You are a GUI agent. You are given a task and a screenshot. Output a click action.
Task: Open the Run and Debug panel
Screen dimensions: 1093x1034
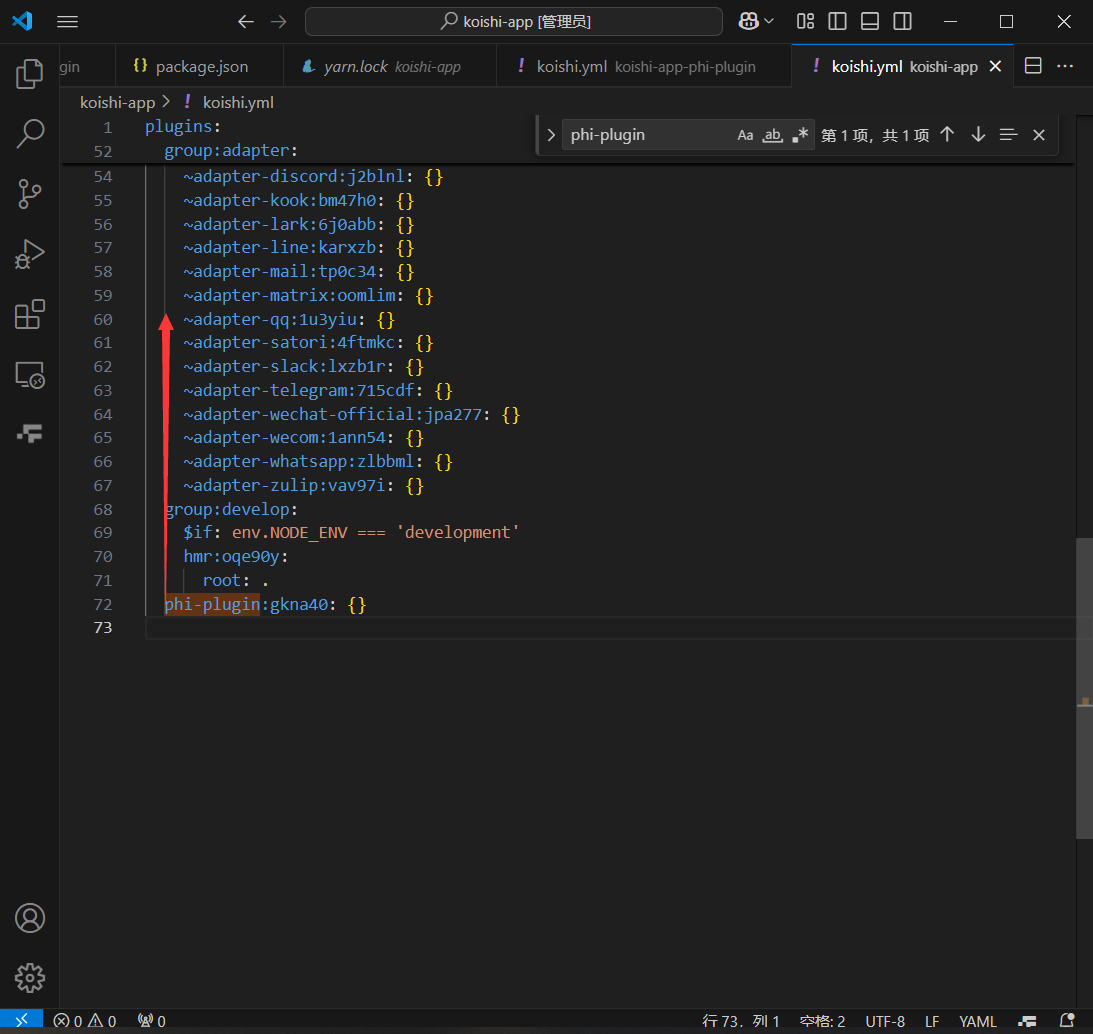[x=29, y=254]
